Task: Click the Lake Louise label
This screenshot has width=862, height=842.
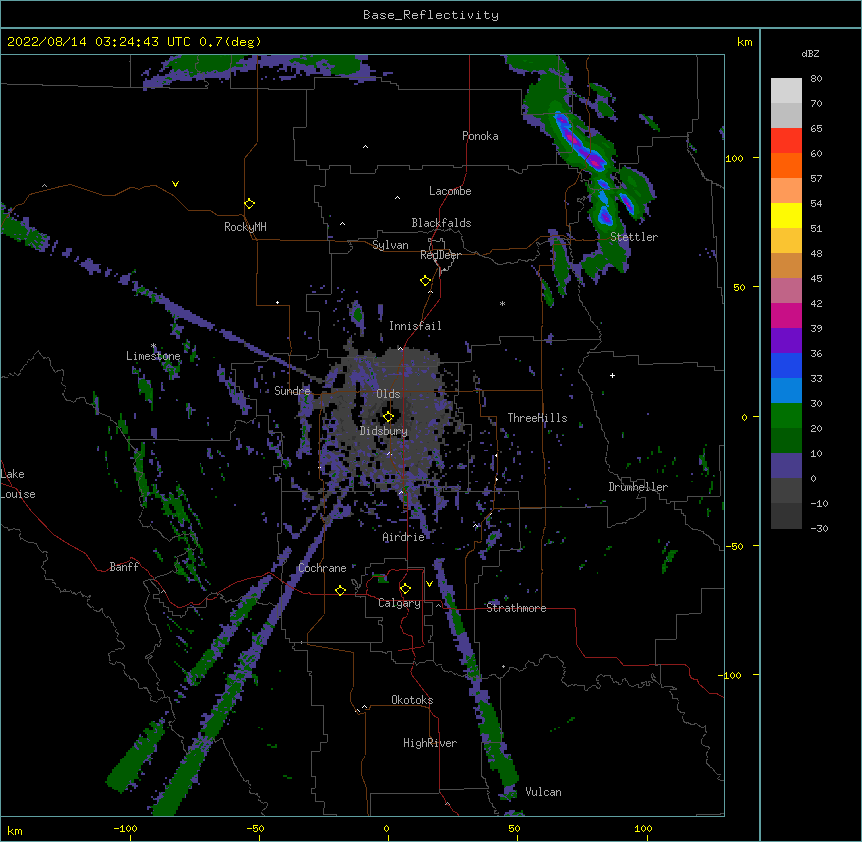Action: 18,484
